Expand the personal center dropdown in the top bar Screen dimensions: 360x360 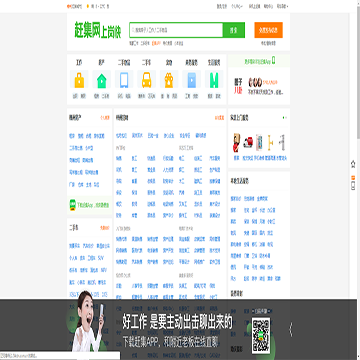tap(237, 6)
